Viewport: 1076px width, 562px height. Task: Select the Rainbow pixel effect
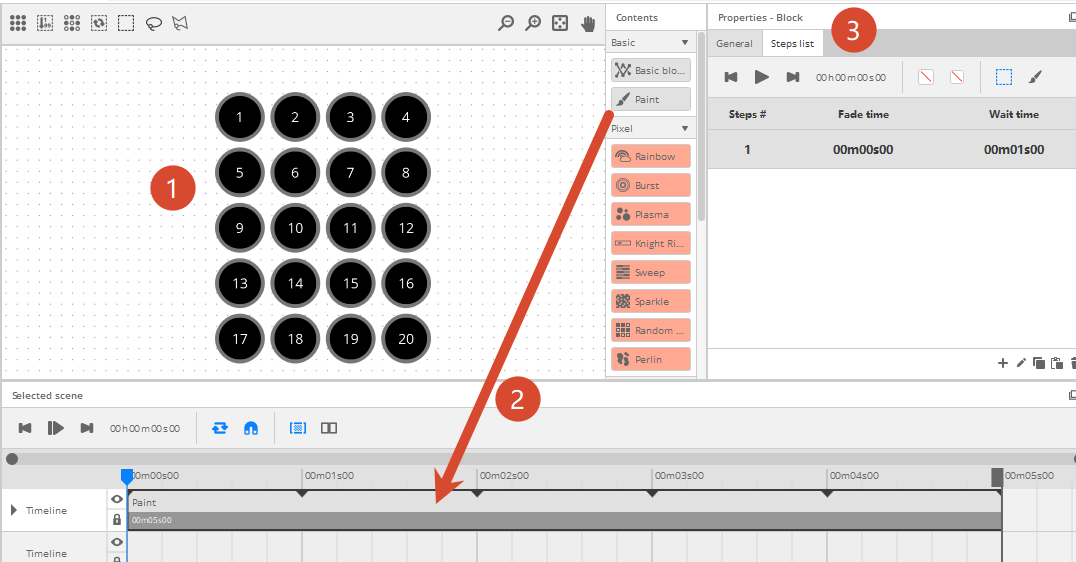650,157
